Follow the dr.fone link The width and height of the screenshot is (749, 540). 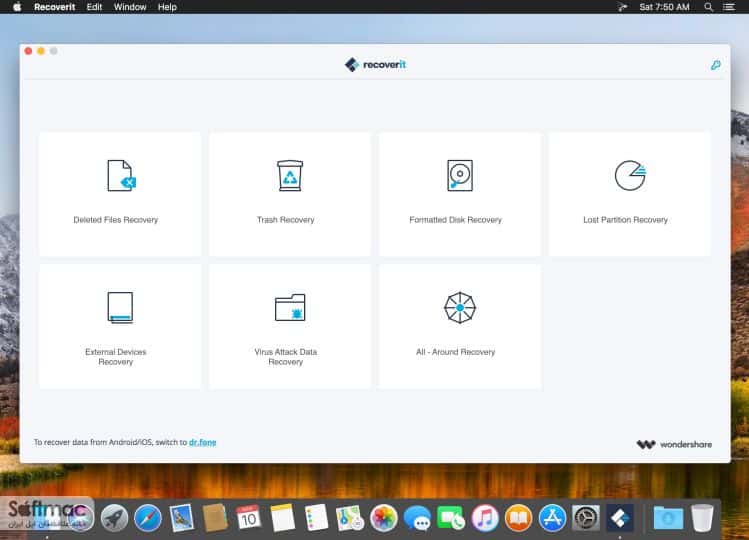(x=203, y=442)
